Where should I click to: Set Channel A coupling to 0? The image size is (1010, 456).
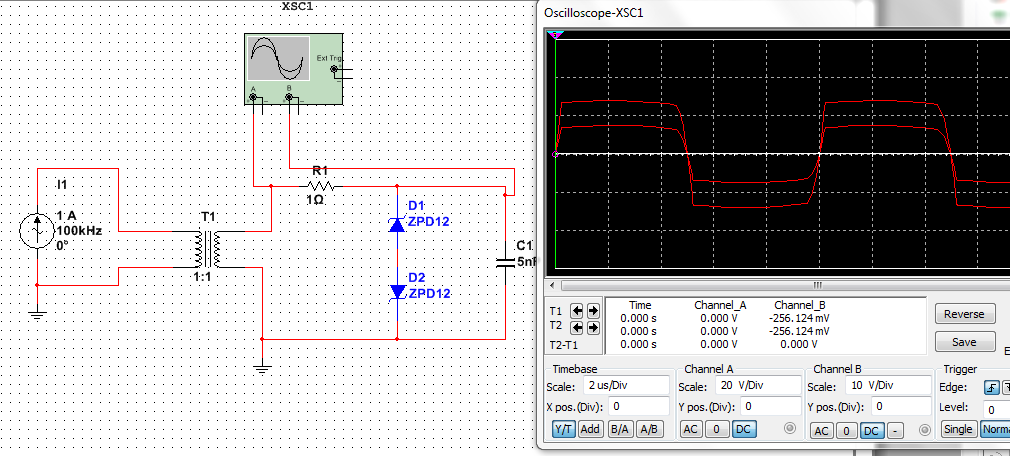point(716,429)
